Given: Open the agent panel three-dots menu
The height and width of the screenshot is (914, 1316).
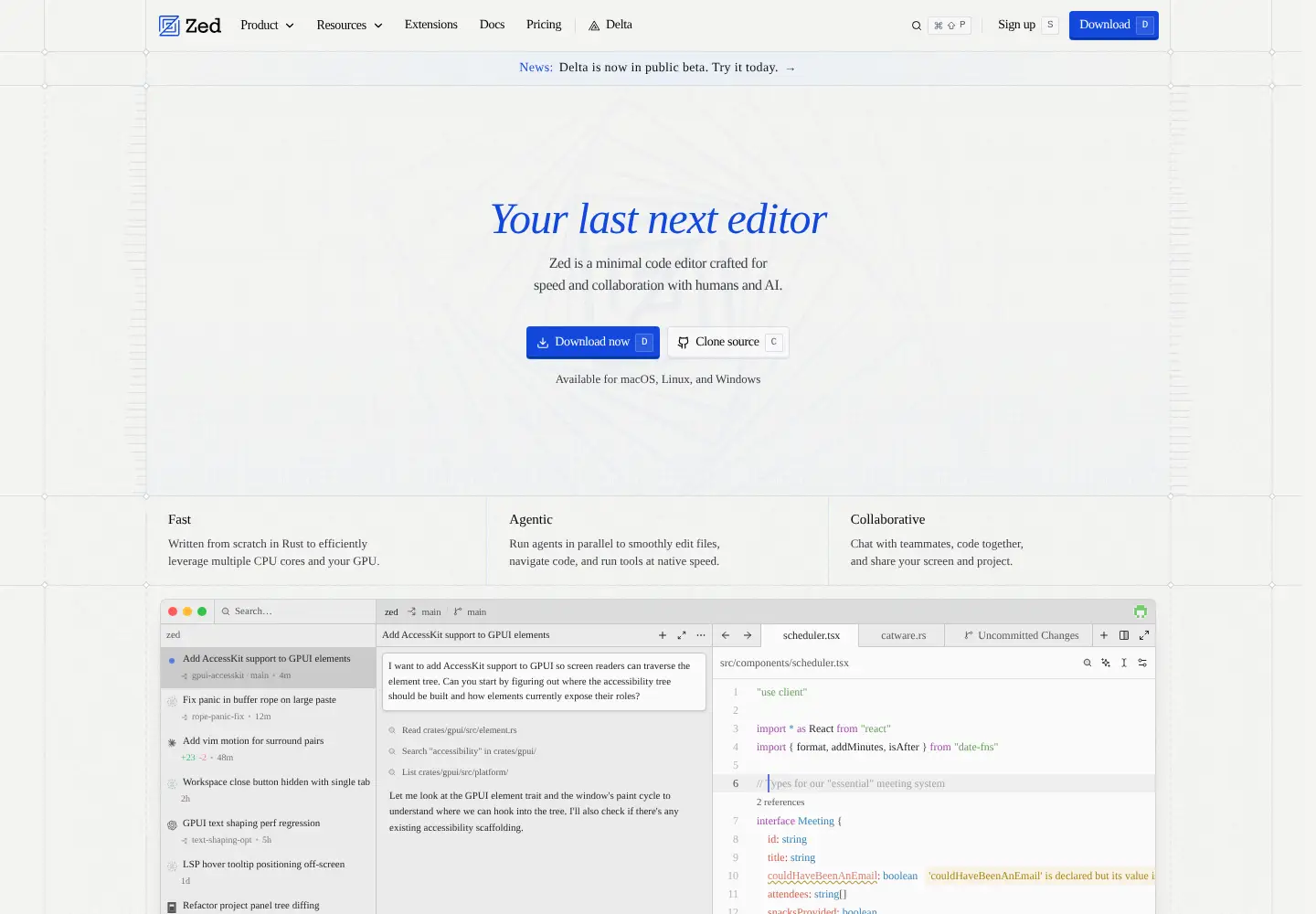Looking at the screenshot, I should pos(701,635).
